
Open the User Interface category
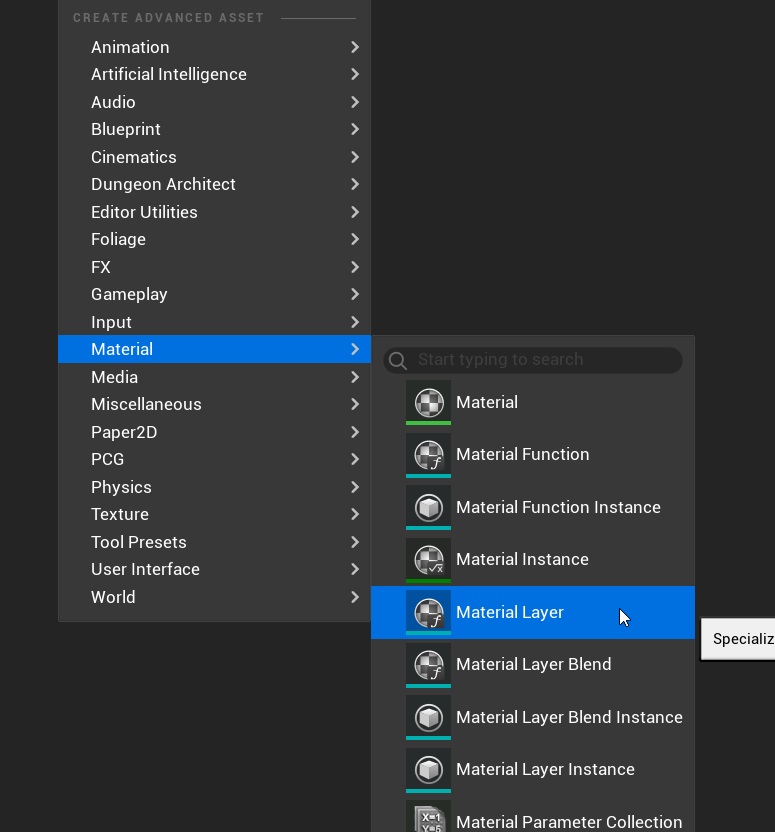point(145,569)
